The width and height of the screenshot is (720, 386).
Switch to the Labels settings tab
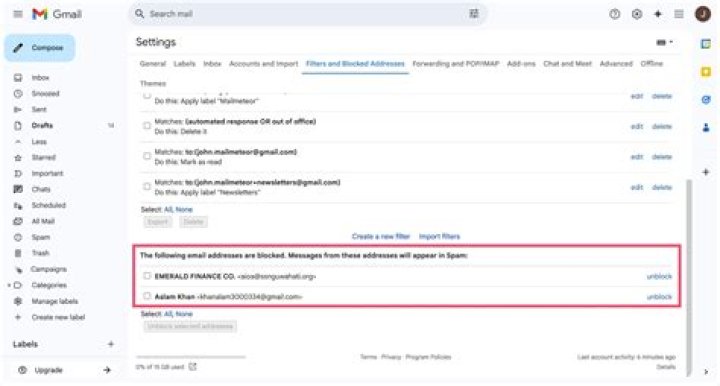pos(184,64)
